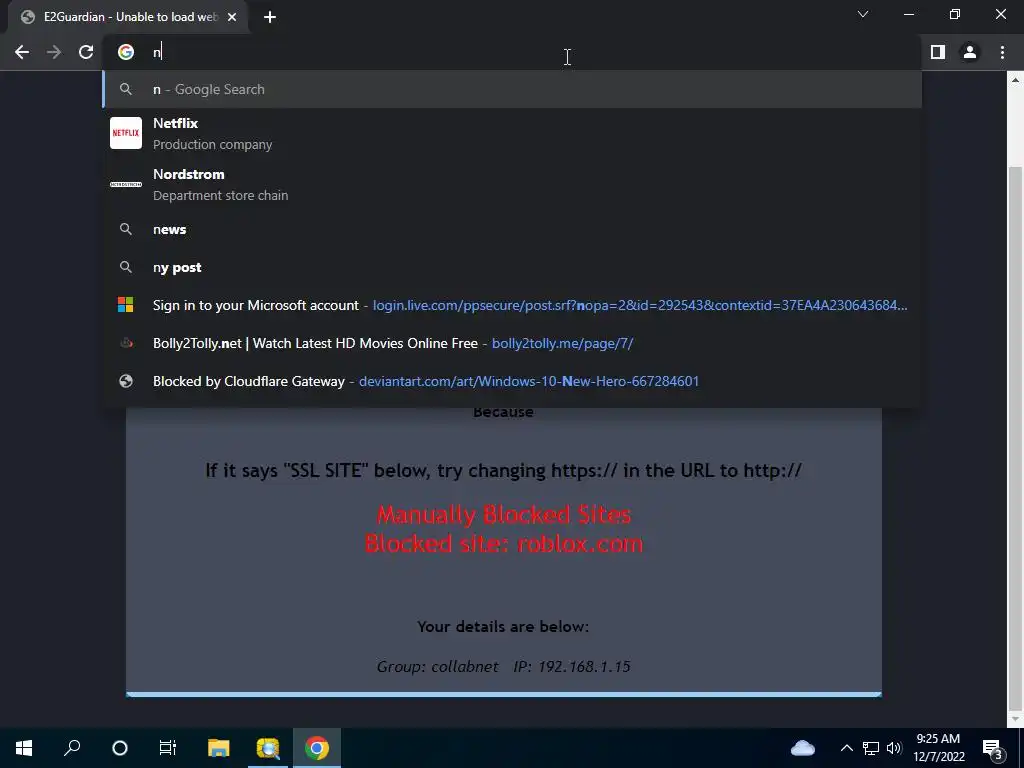Reload the current page

(86, 52)
